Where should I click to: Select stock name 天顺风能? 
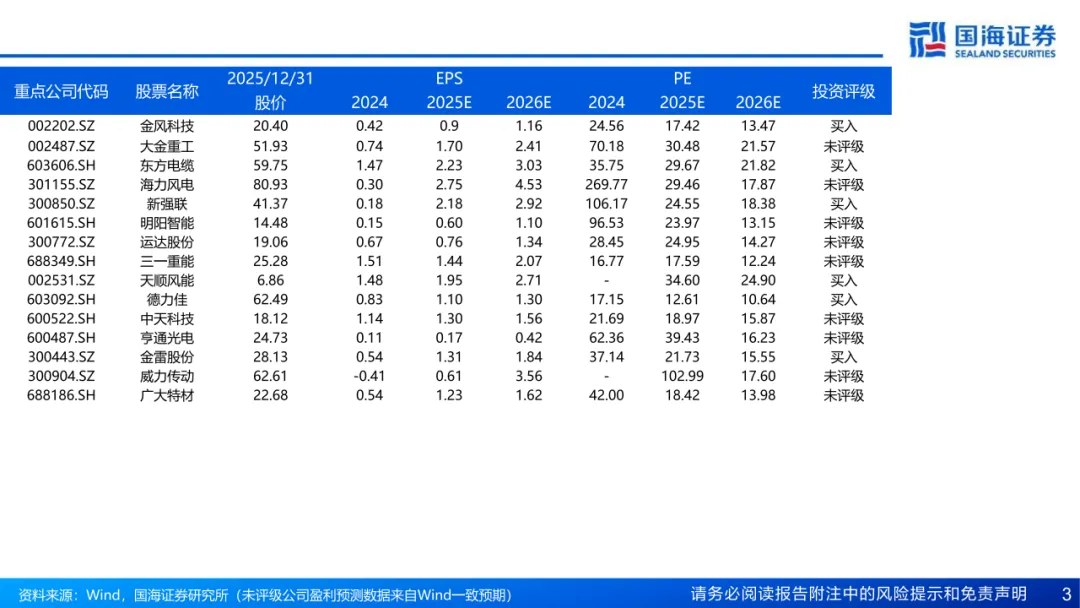pyautogui.click(x=167, y=280)
